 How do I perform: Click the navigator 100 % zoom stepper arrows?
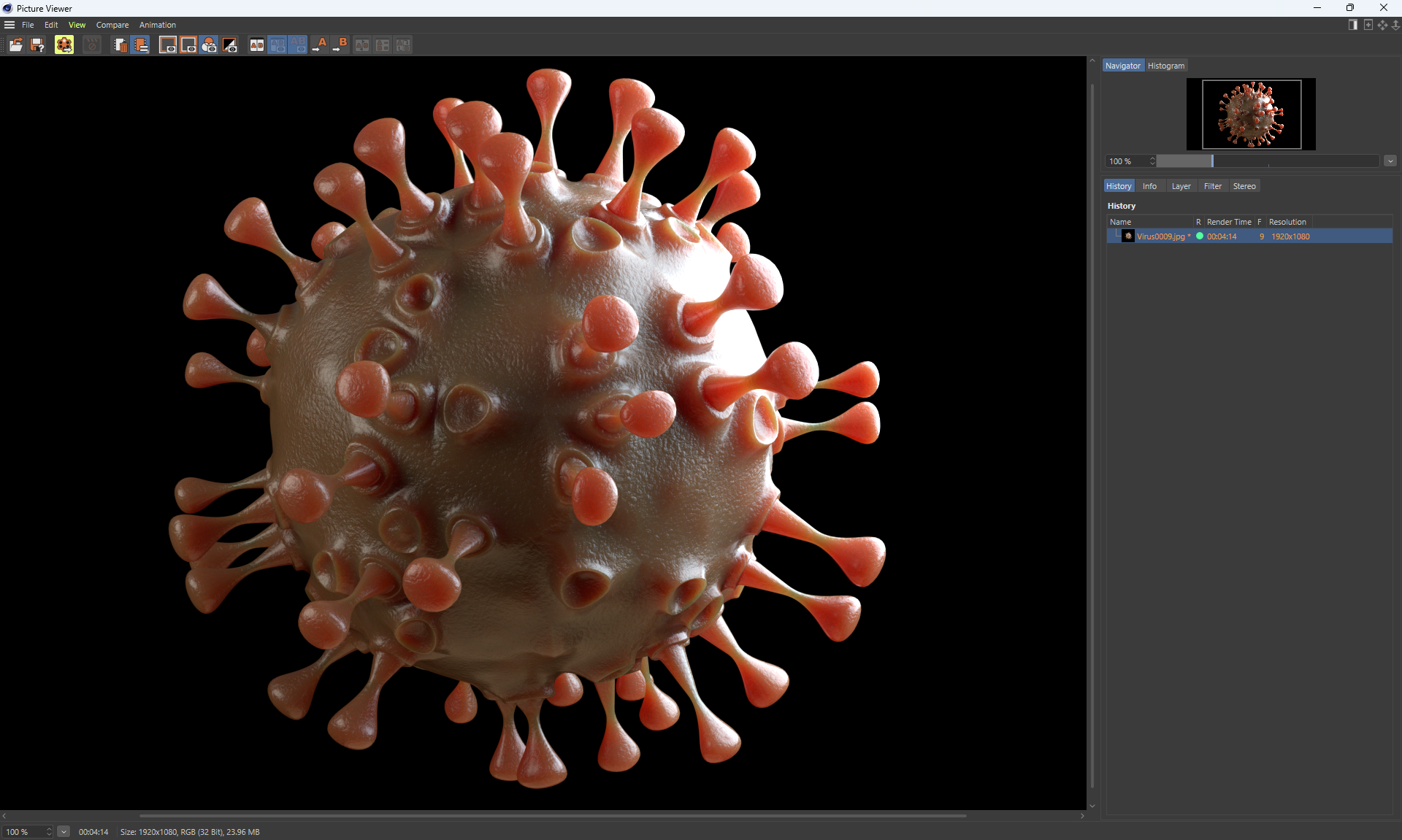tap(1152, 161)
